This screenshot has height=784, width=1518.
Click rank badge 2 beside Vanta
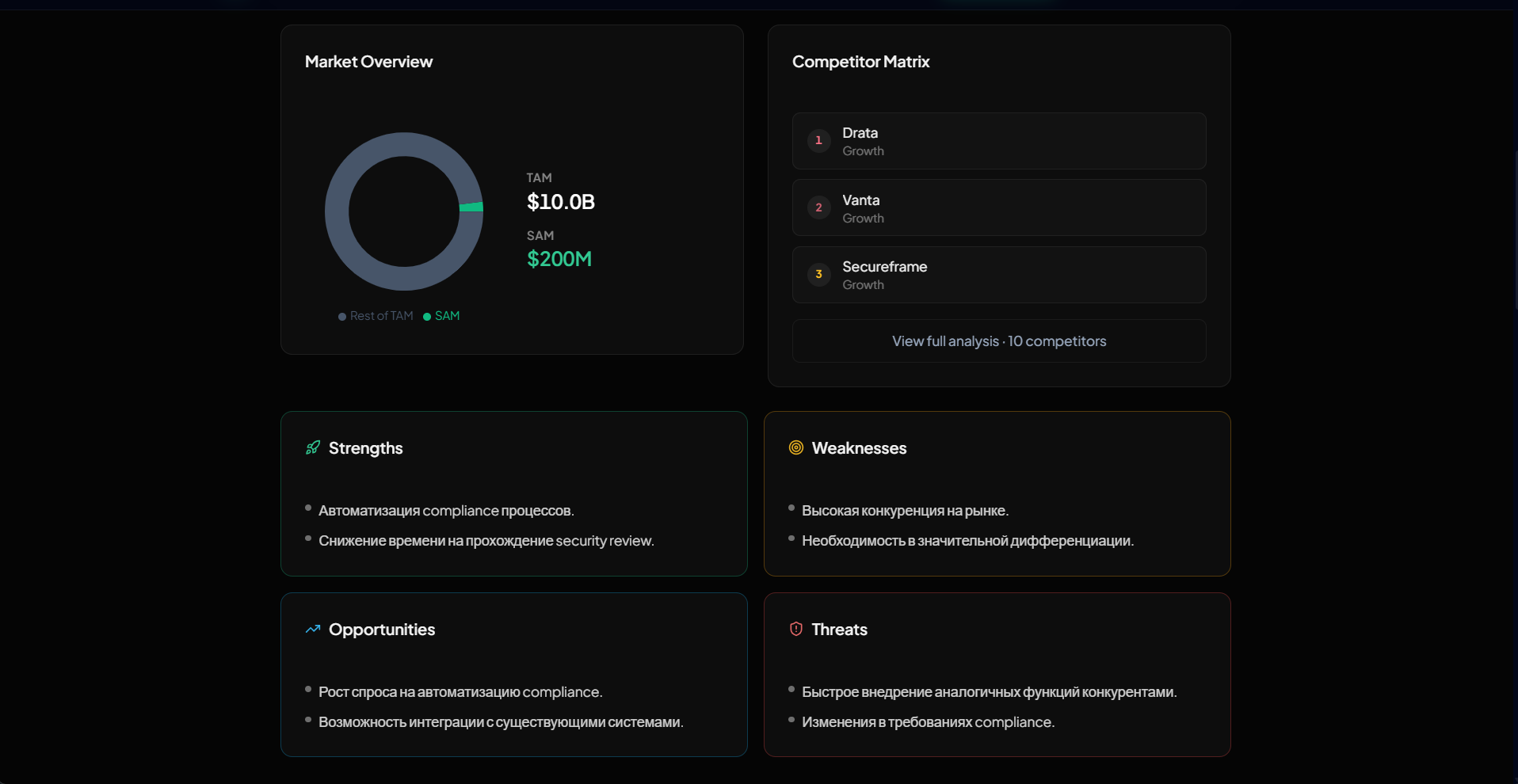point(818,207)
